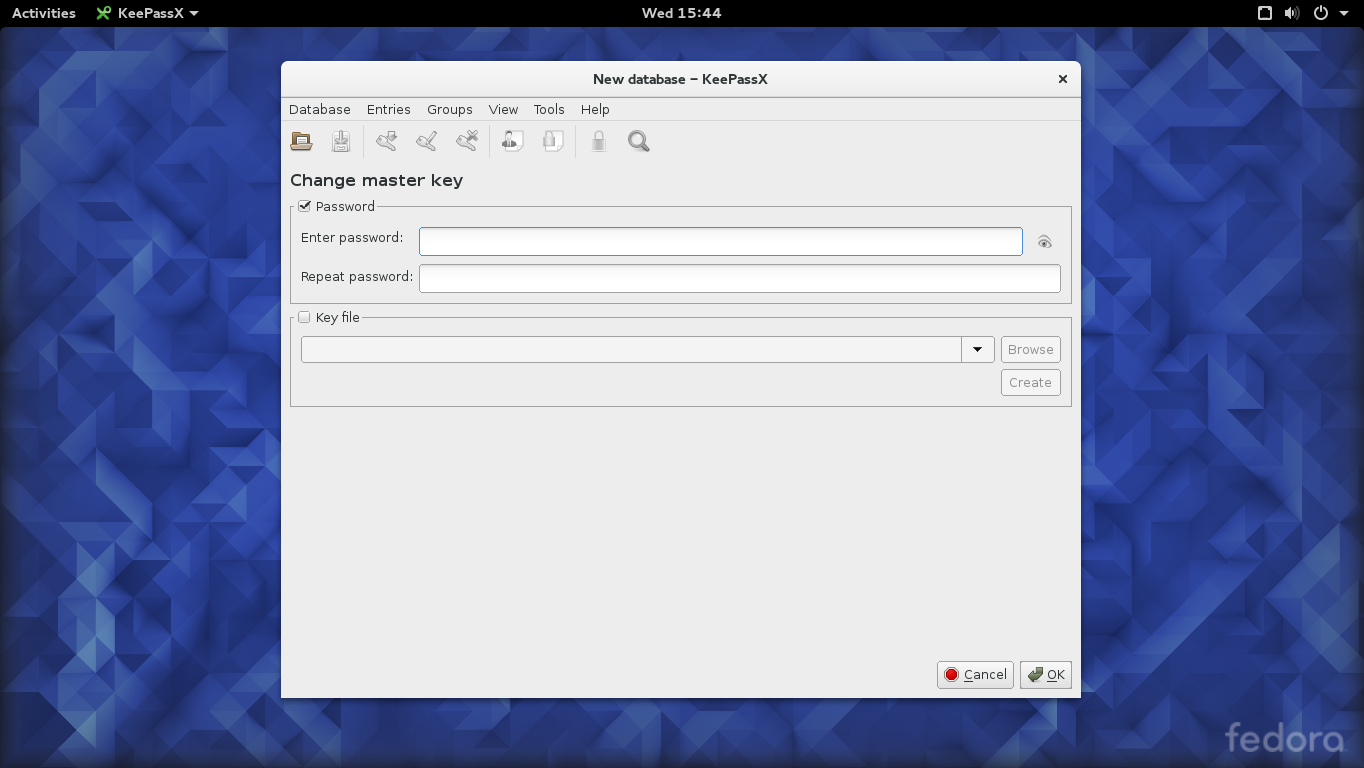Toggle password visibility eye icon
Image resolution: width=1364 pixels, height=768 pixels.
1045,242
